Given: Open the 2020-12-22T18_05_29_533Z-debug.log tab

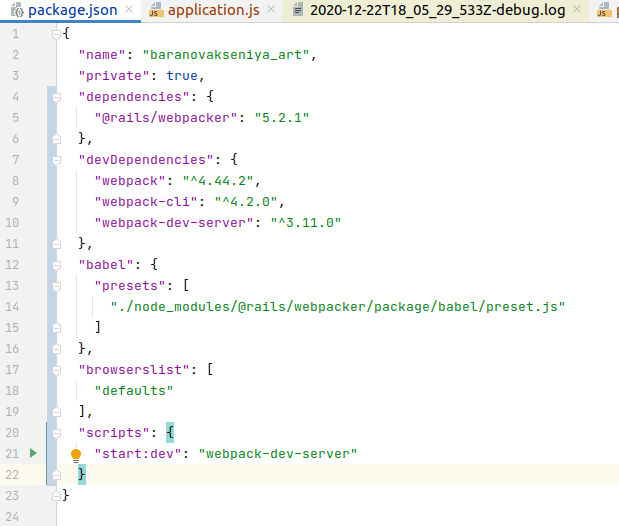Looking at the screenshot, I should 437,10.
